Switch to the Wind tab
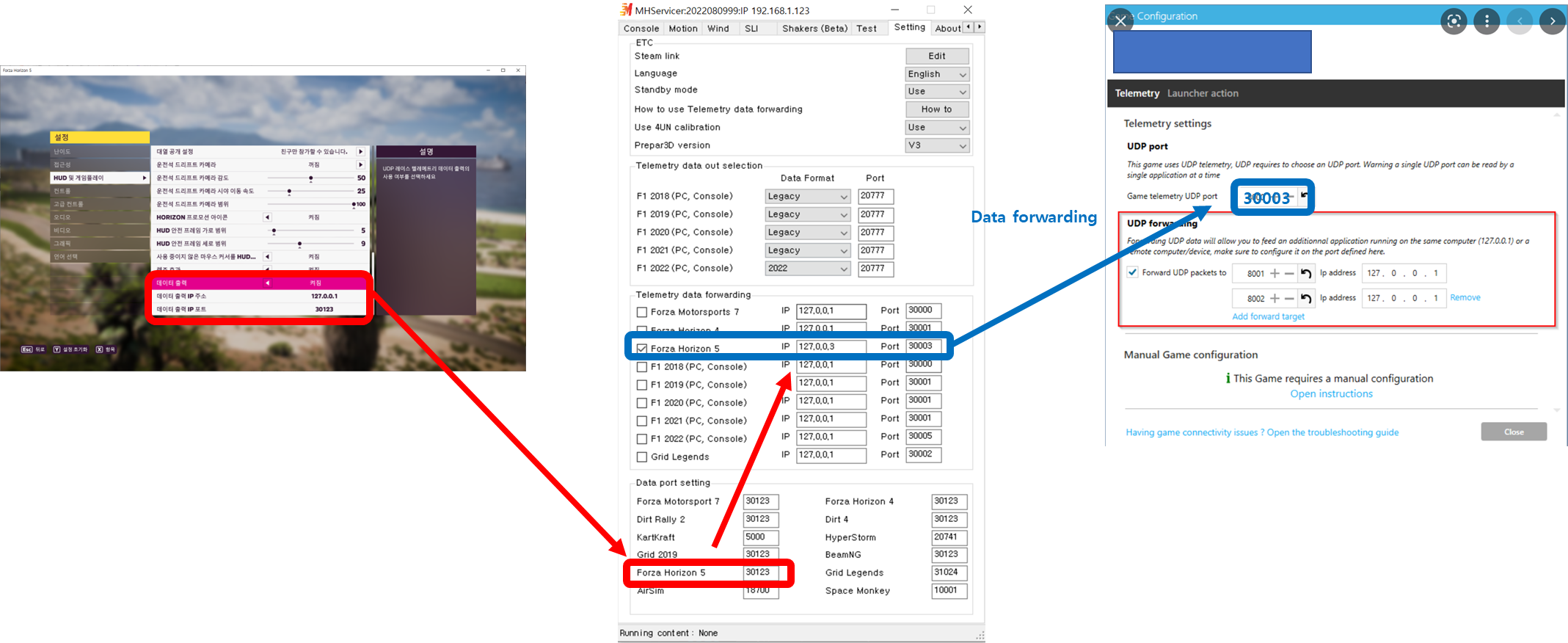This screenshot has height=643, width=1568. [718, 29]
